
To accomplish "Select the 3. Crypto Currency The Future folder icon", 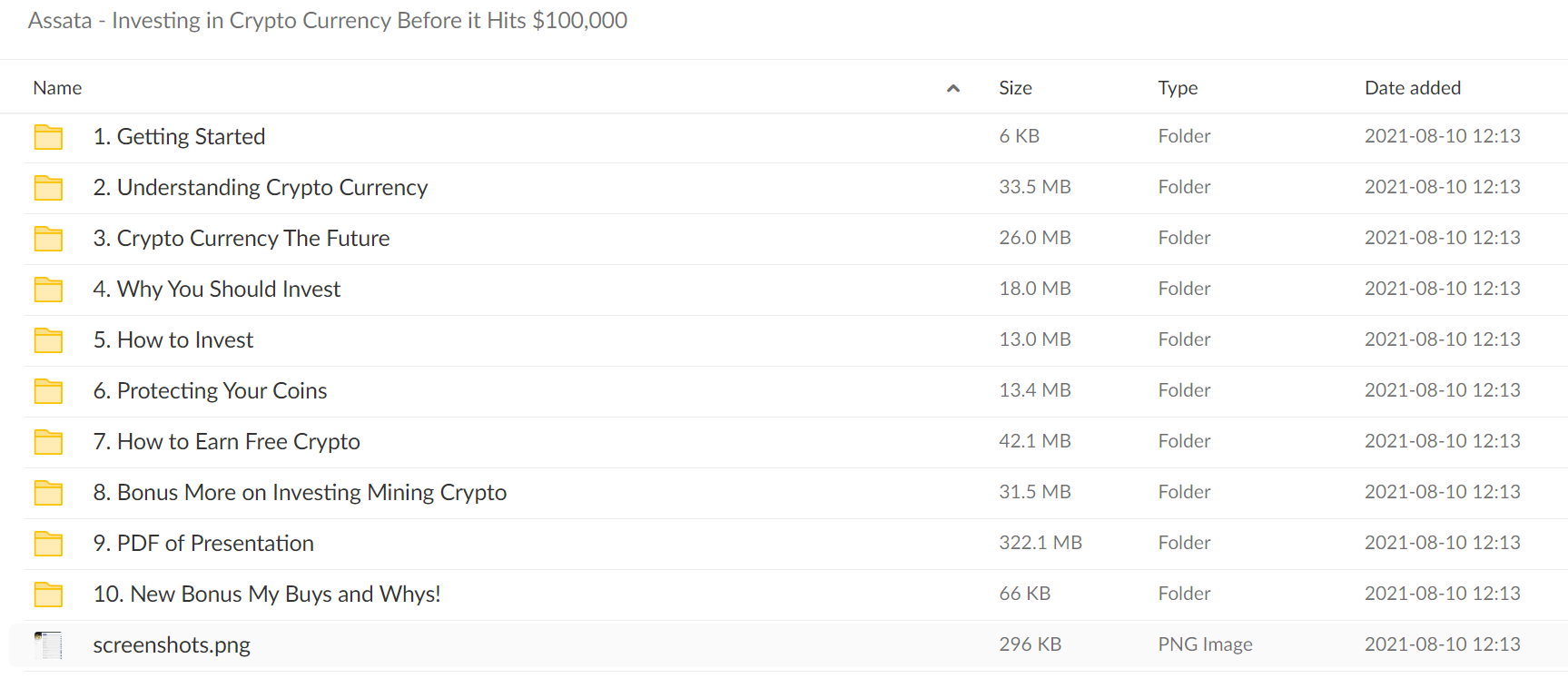I will (48, 239).
